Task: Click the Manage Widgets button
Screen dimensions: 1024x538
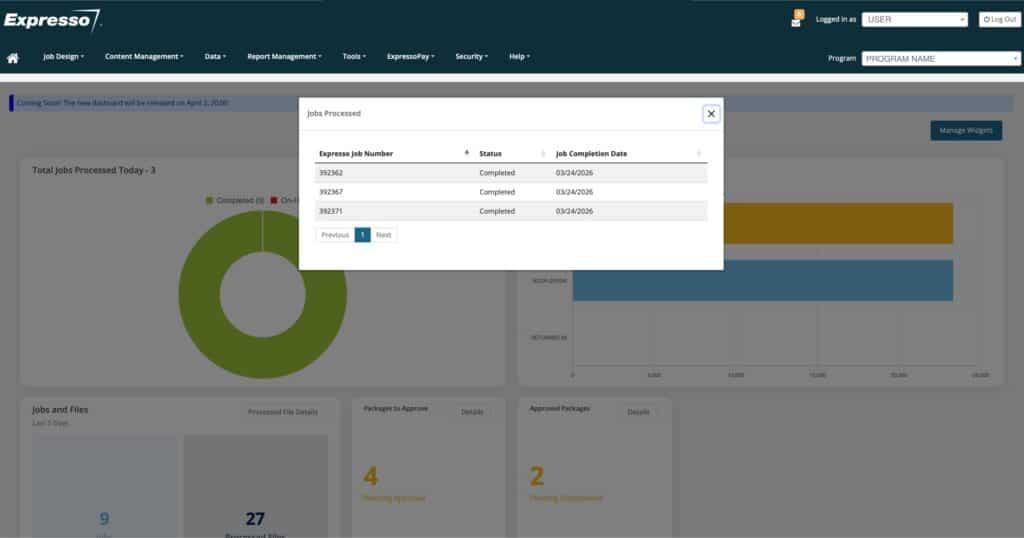Action: [x=965, y=130]
